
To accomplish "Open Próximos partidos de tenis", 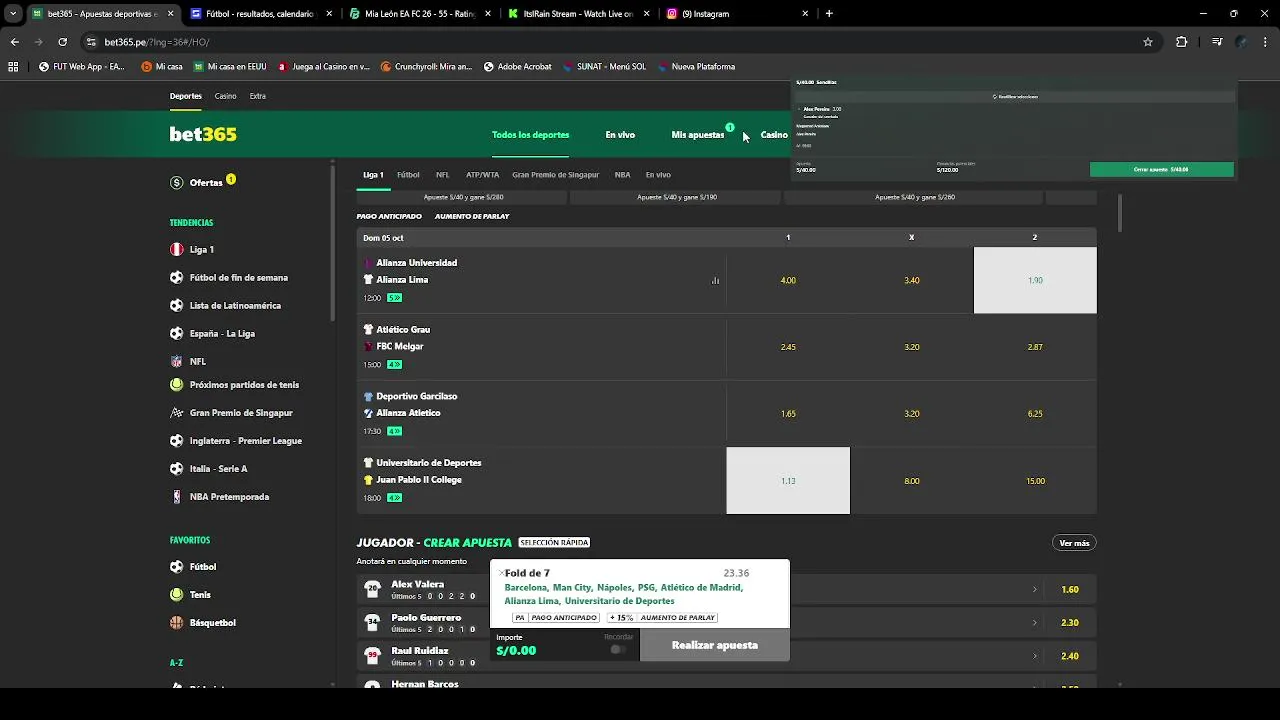I will pyautogui.click(x=244, y=385).
